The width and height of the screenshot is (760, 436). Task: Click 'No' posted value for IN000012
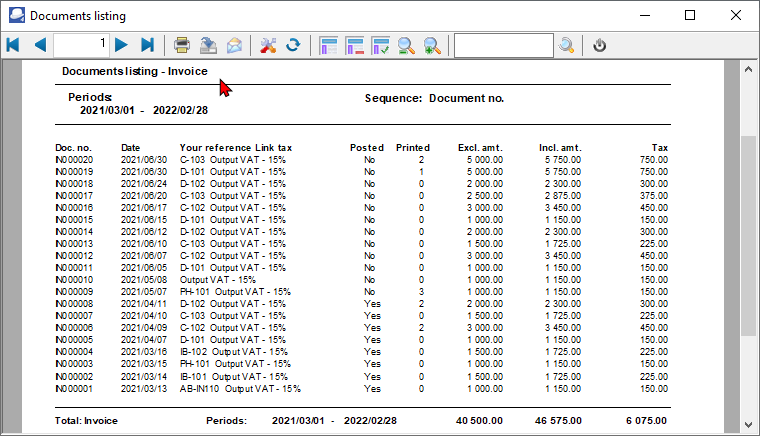pos(369,256)
